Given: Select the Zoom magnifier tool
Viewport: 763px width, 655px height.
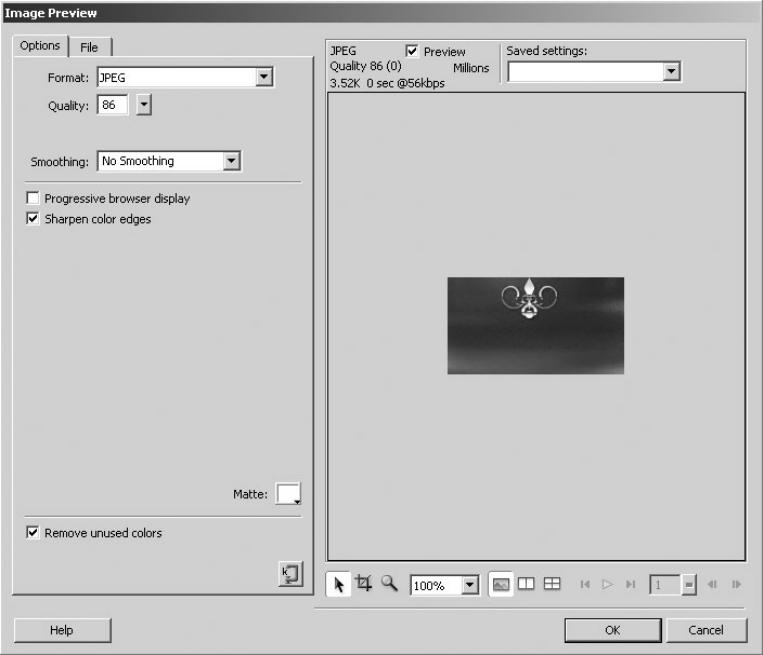Looking at the screenshot, I should coord(389,583).
